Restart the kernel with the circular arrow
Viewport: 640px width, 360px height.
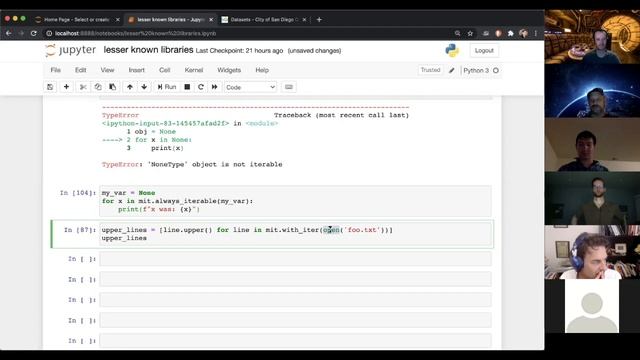[x=201, y=87]
